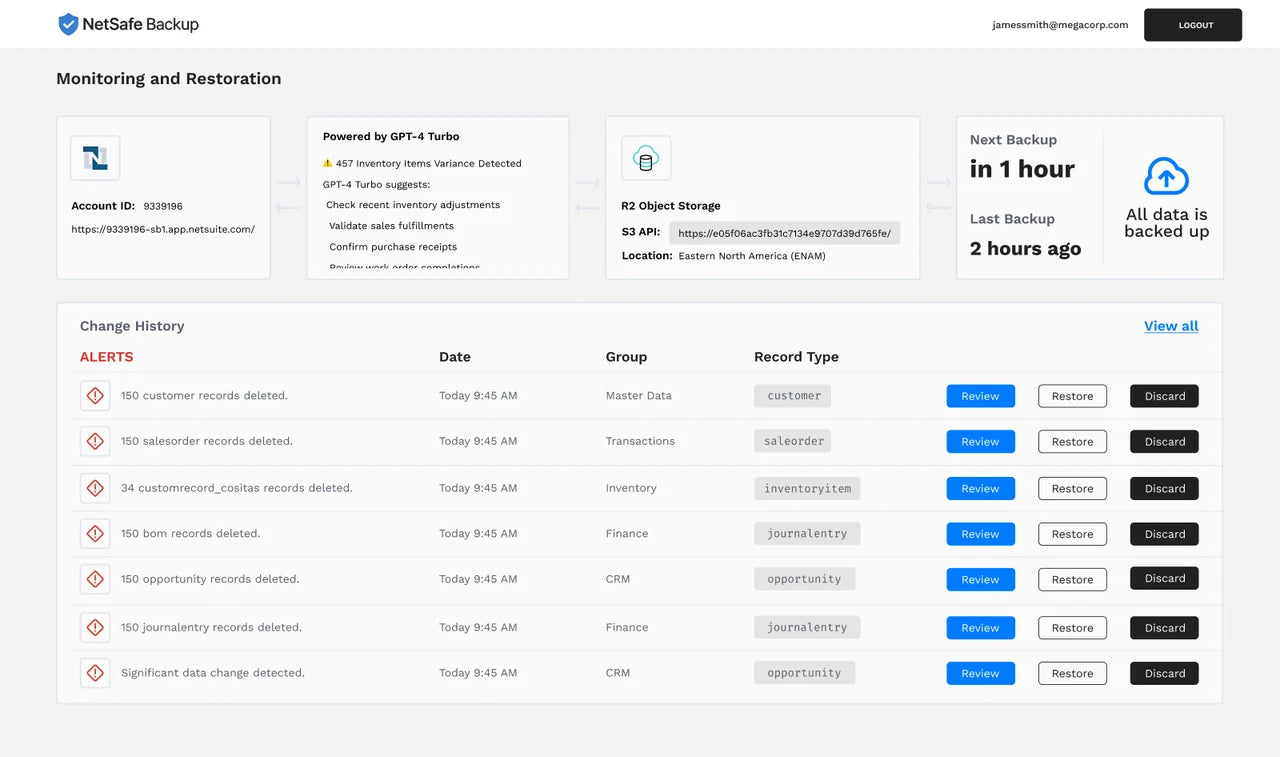
Task: Click the journalentry tag in bom row
Action: click(807, 534)
